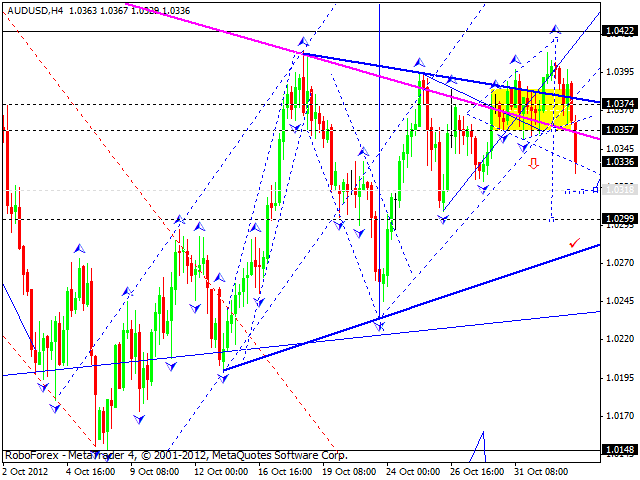Select the thick blue ascending trendline
The width and height of the screenshot is (640, 480).
pos(411,308)
